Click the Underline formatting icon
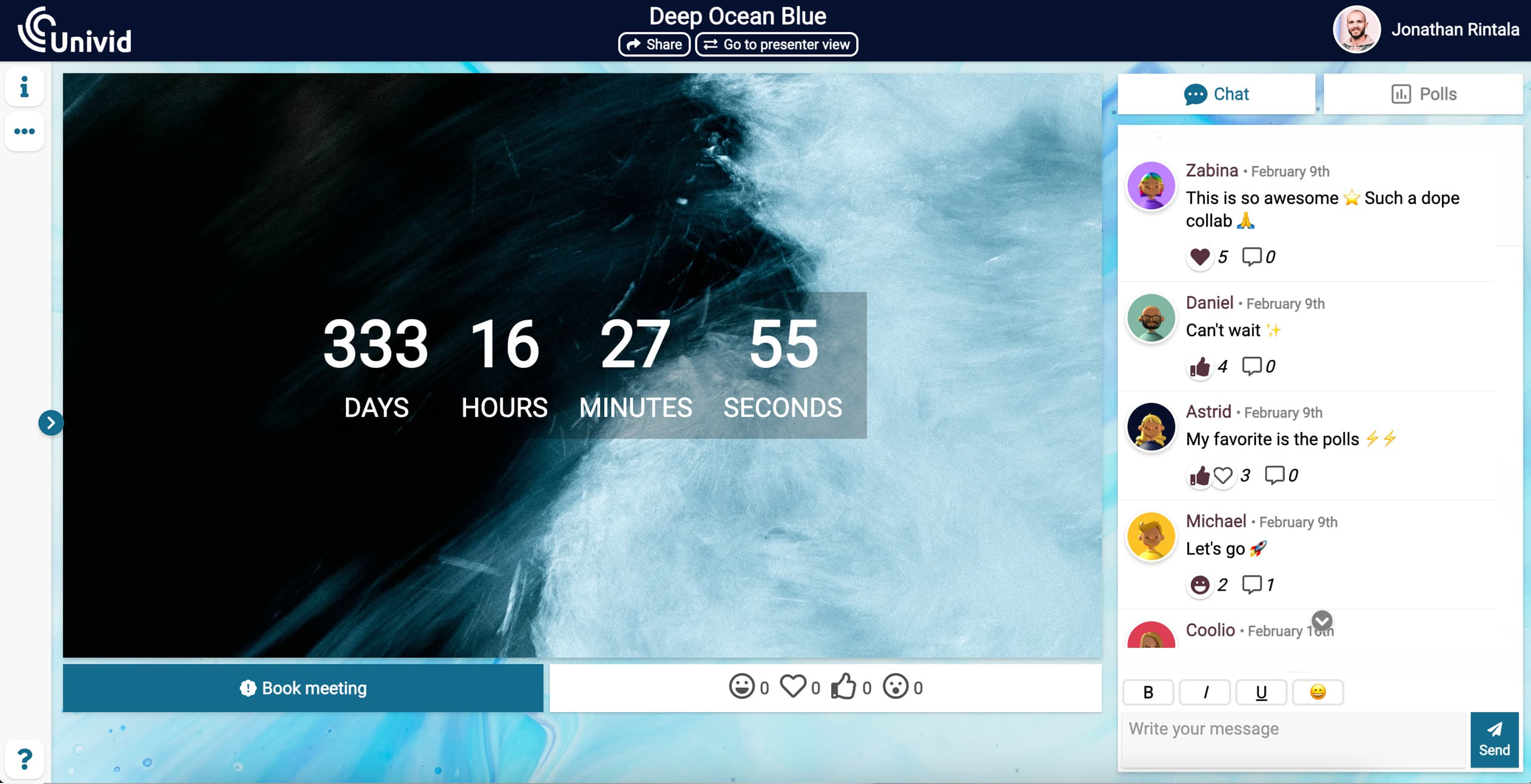 [1262, 691]
